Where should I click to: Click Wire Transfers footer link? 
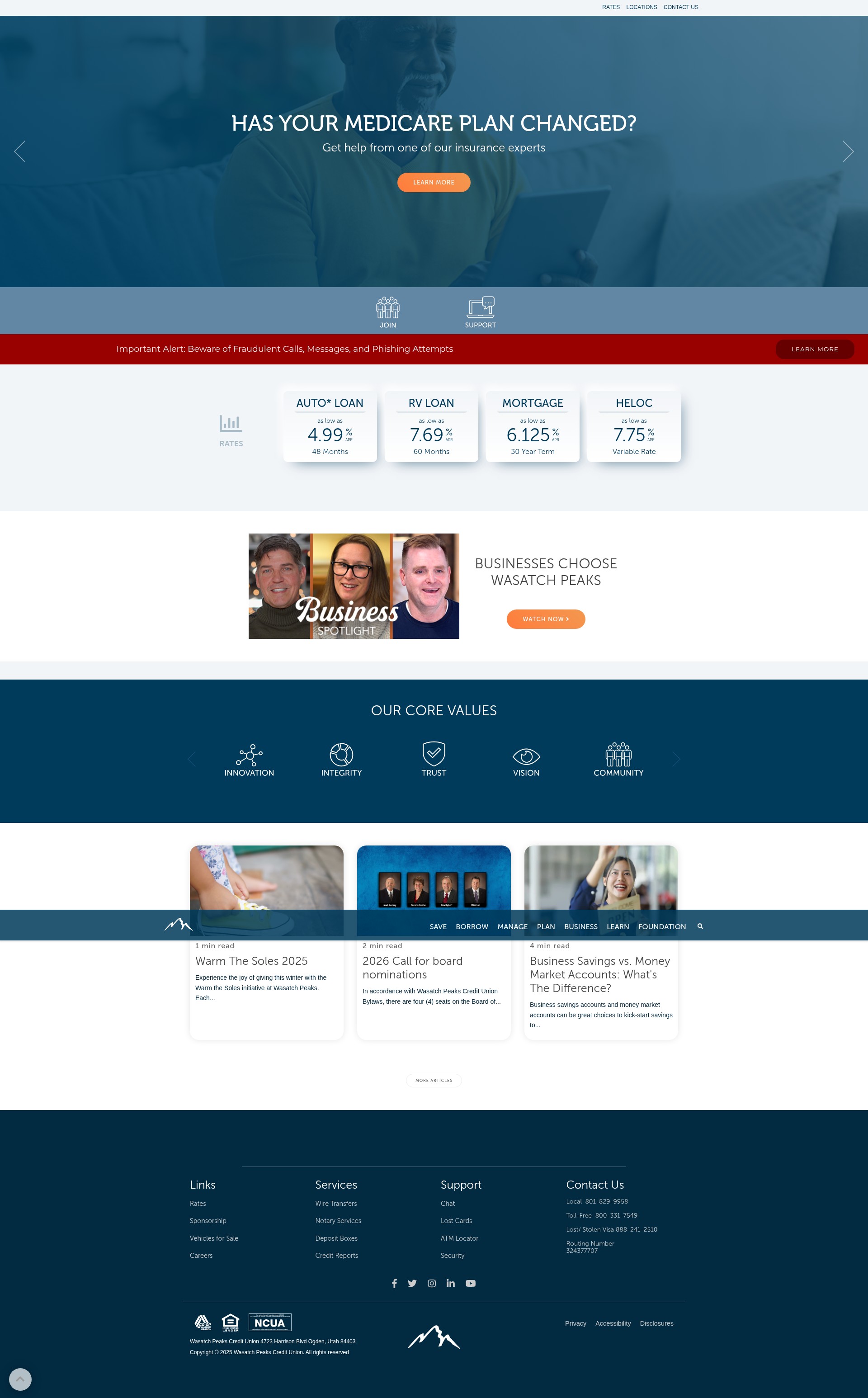click(x=336, y=1204)
